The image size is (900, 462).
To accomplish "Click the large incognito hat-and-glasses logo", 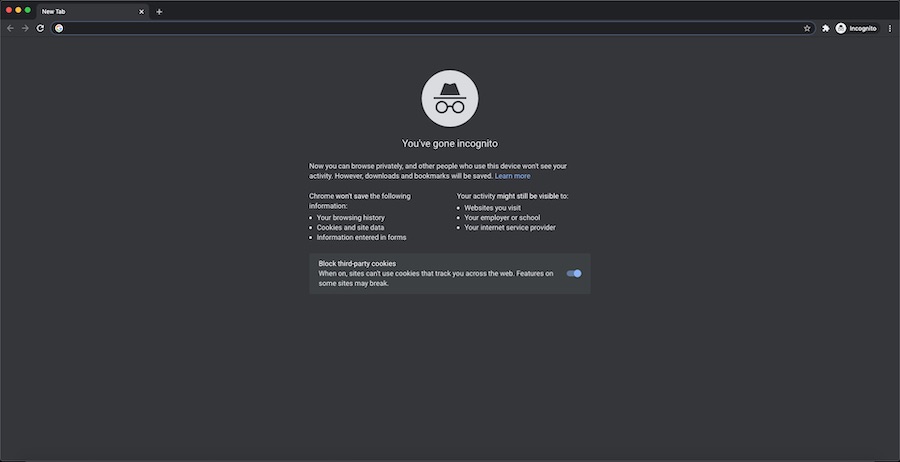I will point(450,98).
